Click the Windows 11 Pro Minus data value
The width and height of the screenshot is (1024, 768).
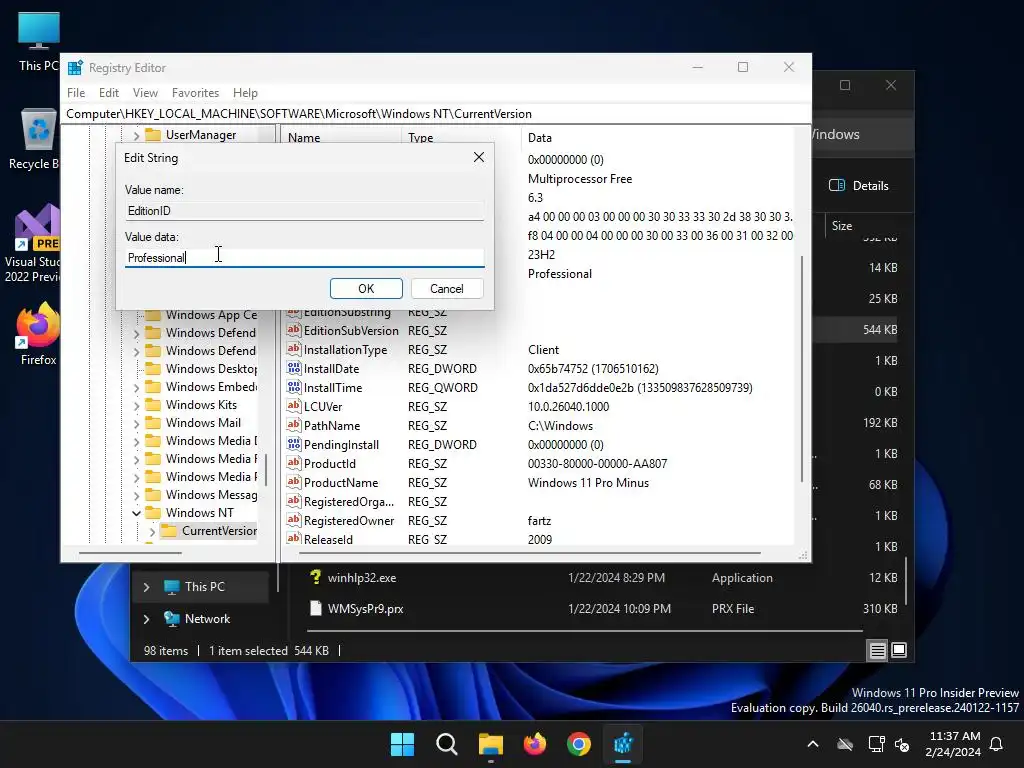tap(588, 483)
